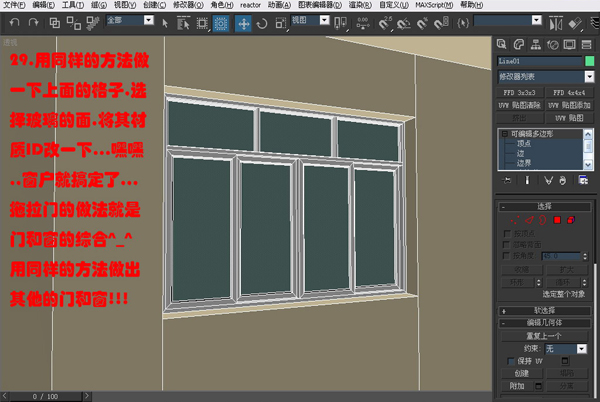Image resolution: width=600 pixels, height=402 pixels.
Task: Enable the 按顶点 checkbox
Action: click(507, 233)
